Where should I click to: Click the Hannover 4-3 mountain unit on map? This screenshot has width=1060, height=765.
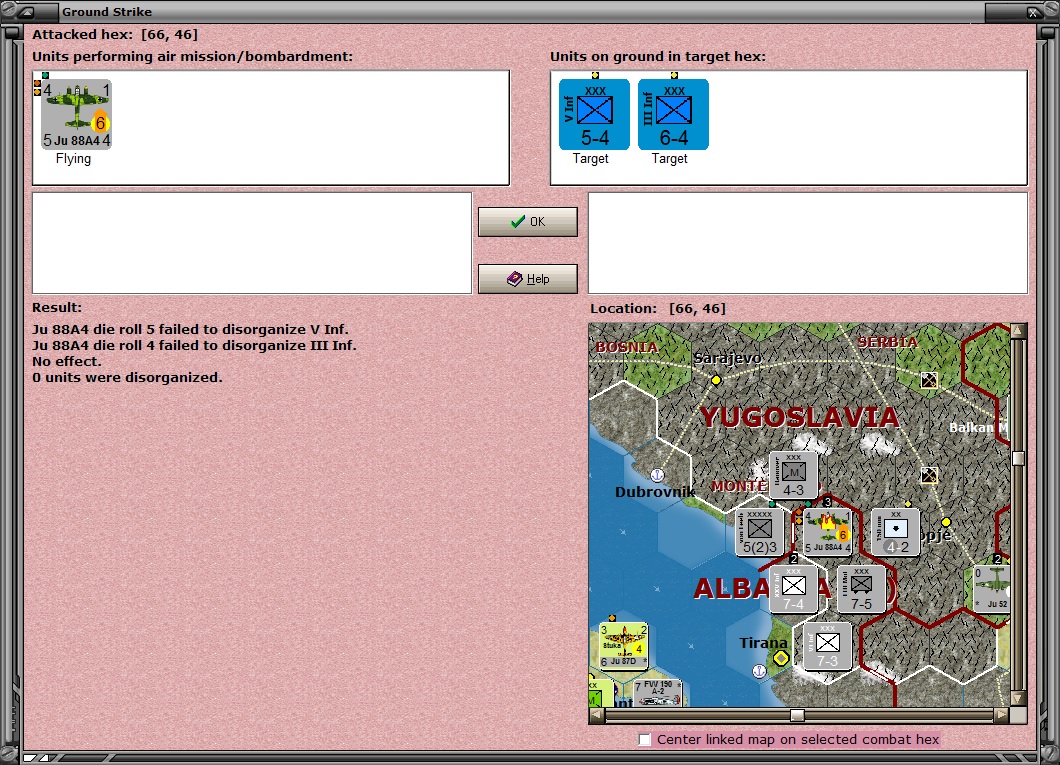click(793, 475)
